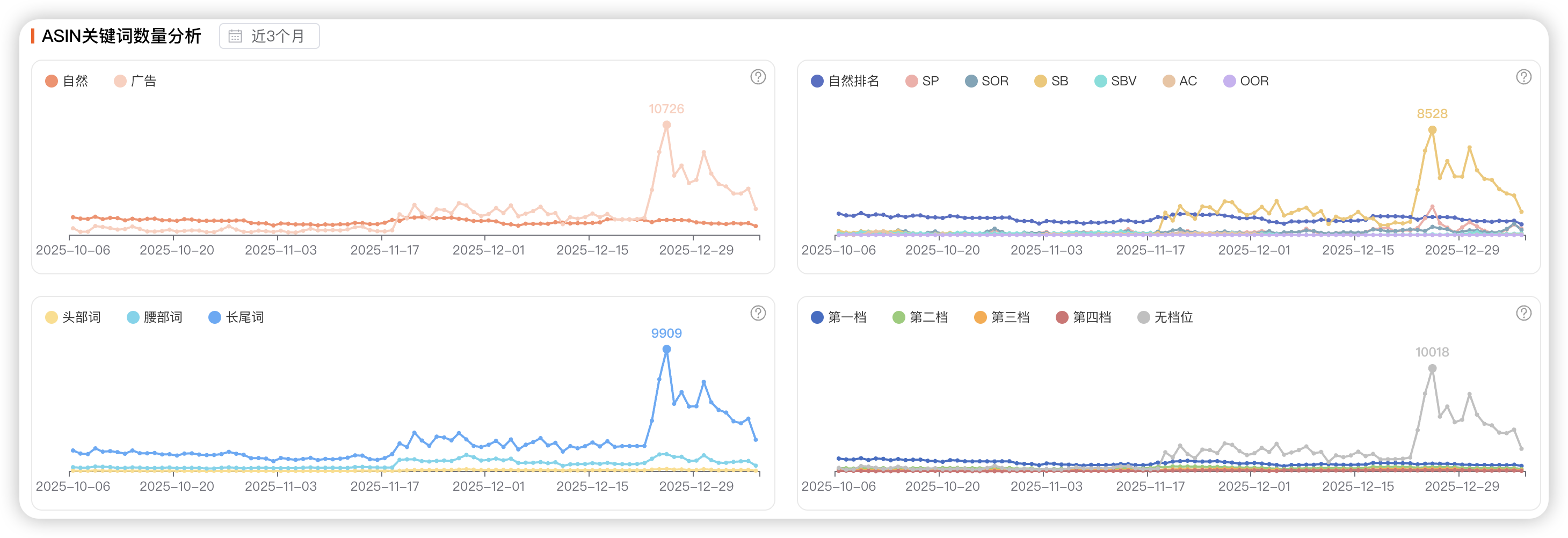Toggle the AC legend entry
The height and width of the screenshot is (538, 1568).
(x=1180, y=81)
